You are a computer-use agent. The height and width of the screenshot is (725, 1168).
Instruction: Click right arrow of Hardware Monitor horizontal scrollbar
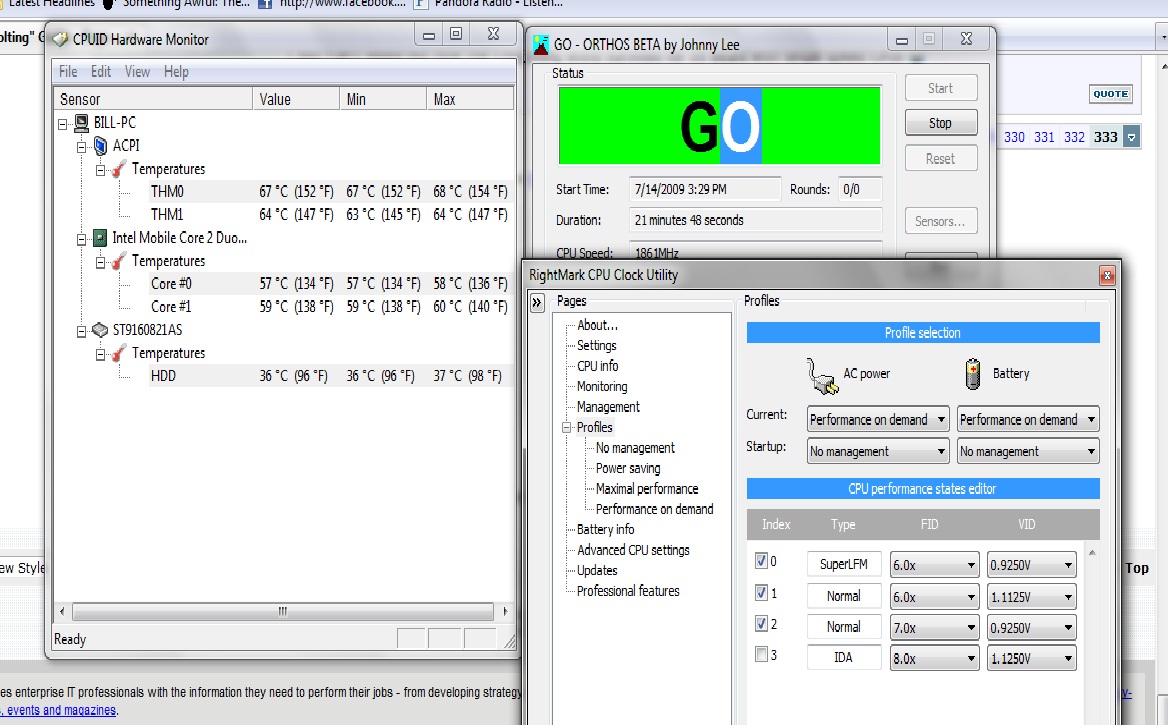[x=504, y=611]
